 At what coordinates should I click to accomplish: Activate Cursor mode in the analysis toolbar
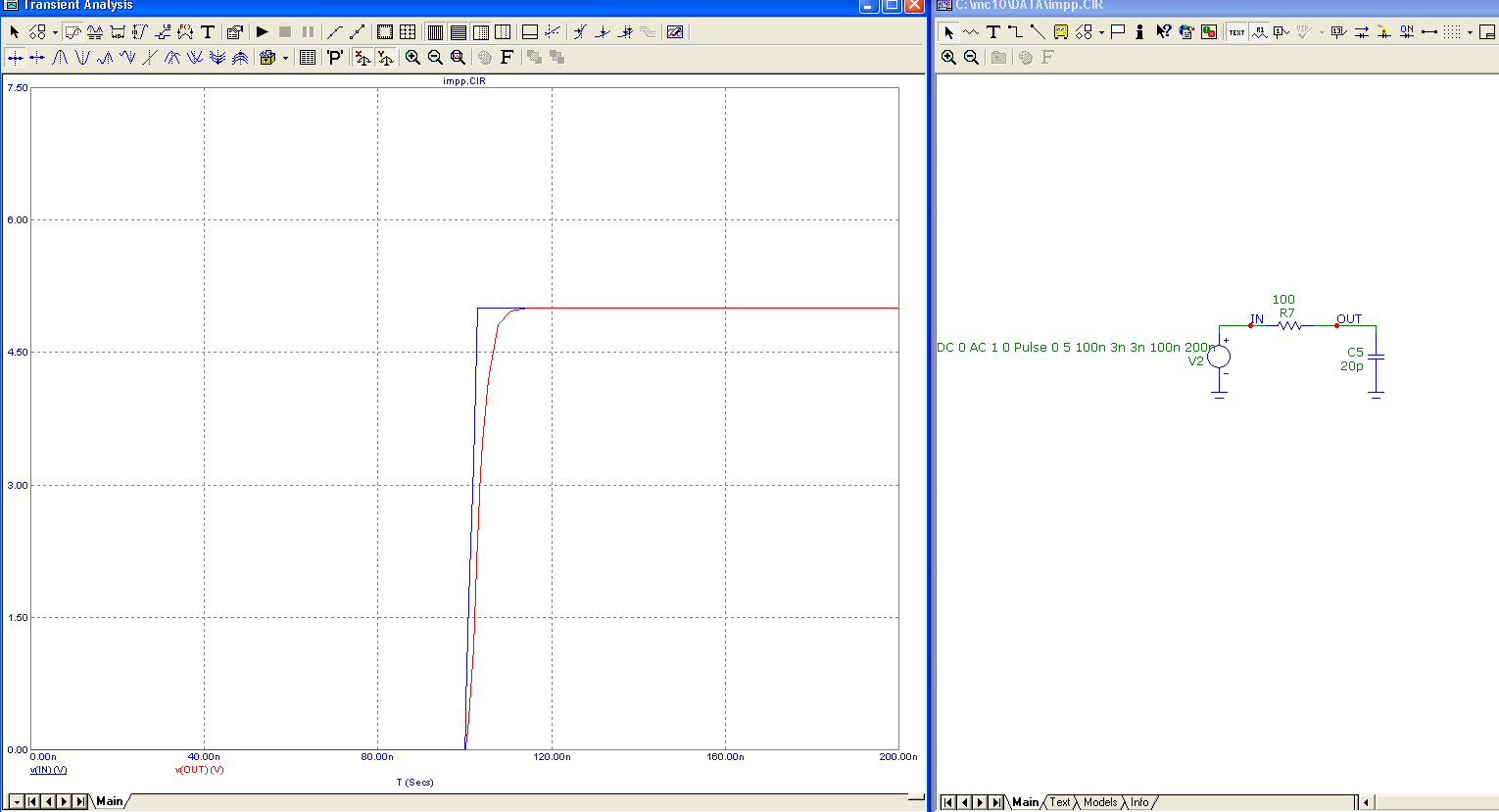[x=95, y=32]
